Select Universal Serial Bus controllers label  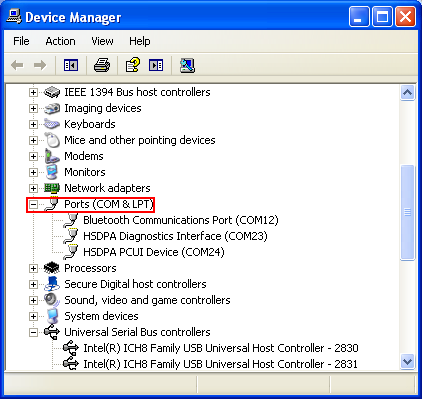click(x=137, y=332)
